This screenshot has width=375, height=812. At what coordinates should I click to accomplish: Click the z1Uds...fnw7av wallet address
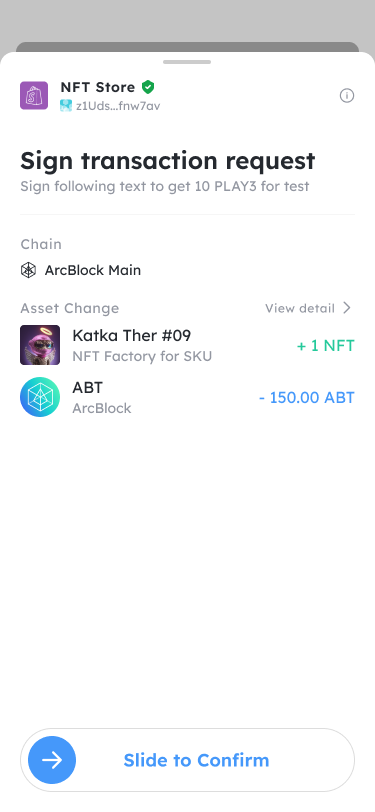[118, 106]
